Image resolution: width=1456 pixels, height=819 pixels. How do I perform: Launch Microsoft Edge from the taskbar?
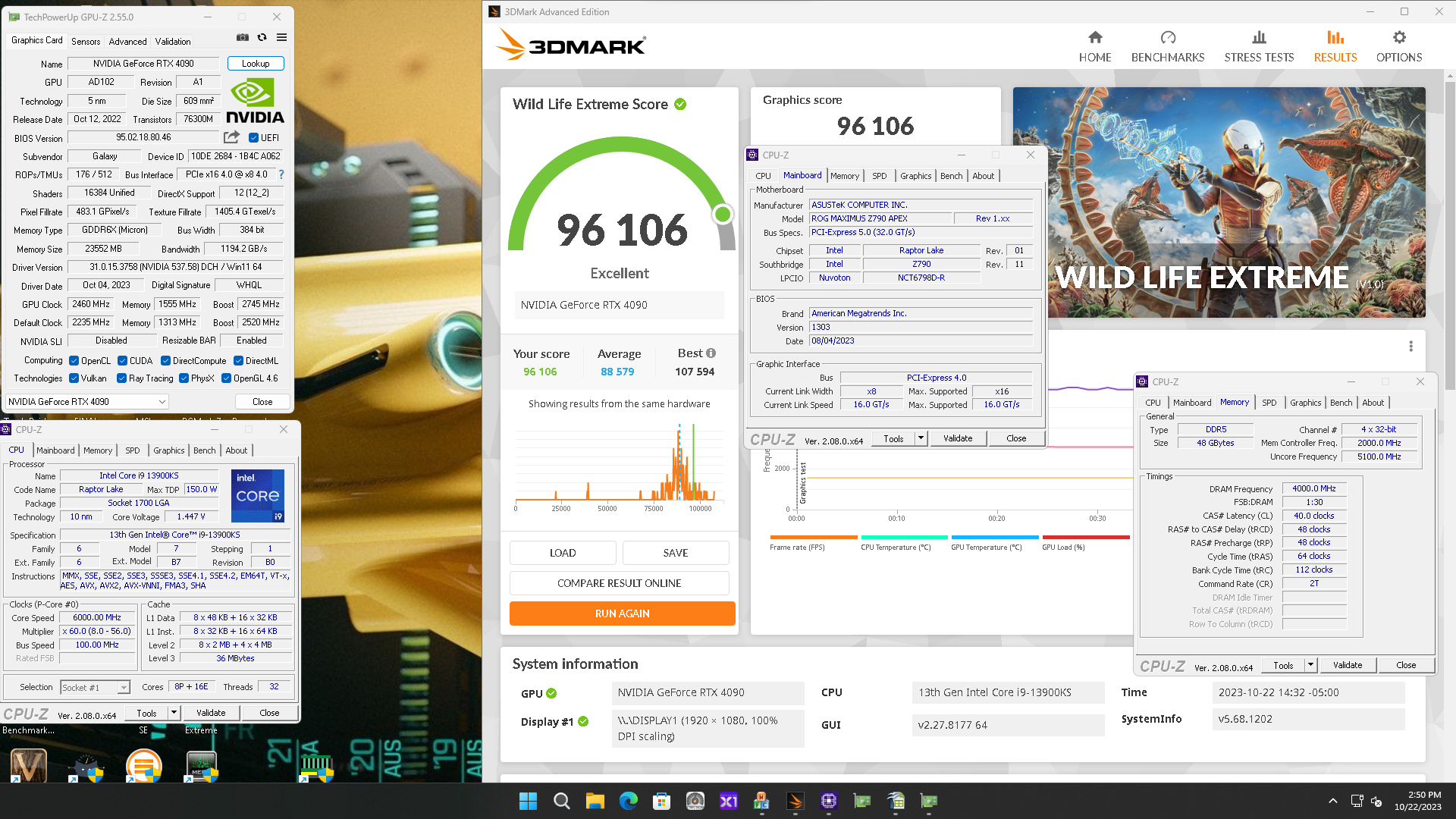[628, 801]
